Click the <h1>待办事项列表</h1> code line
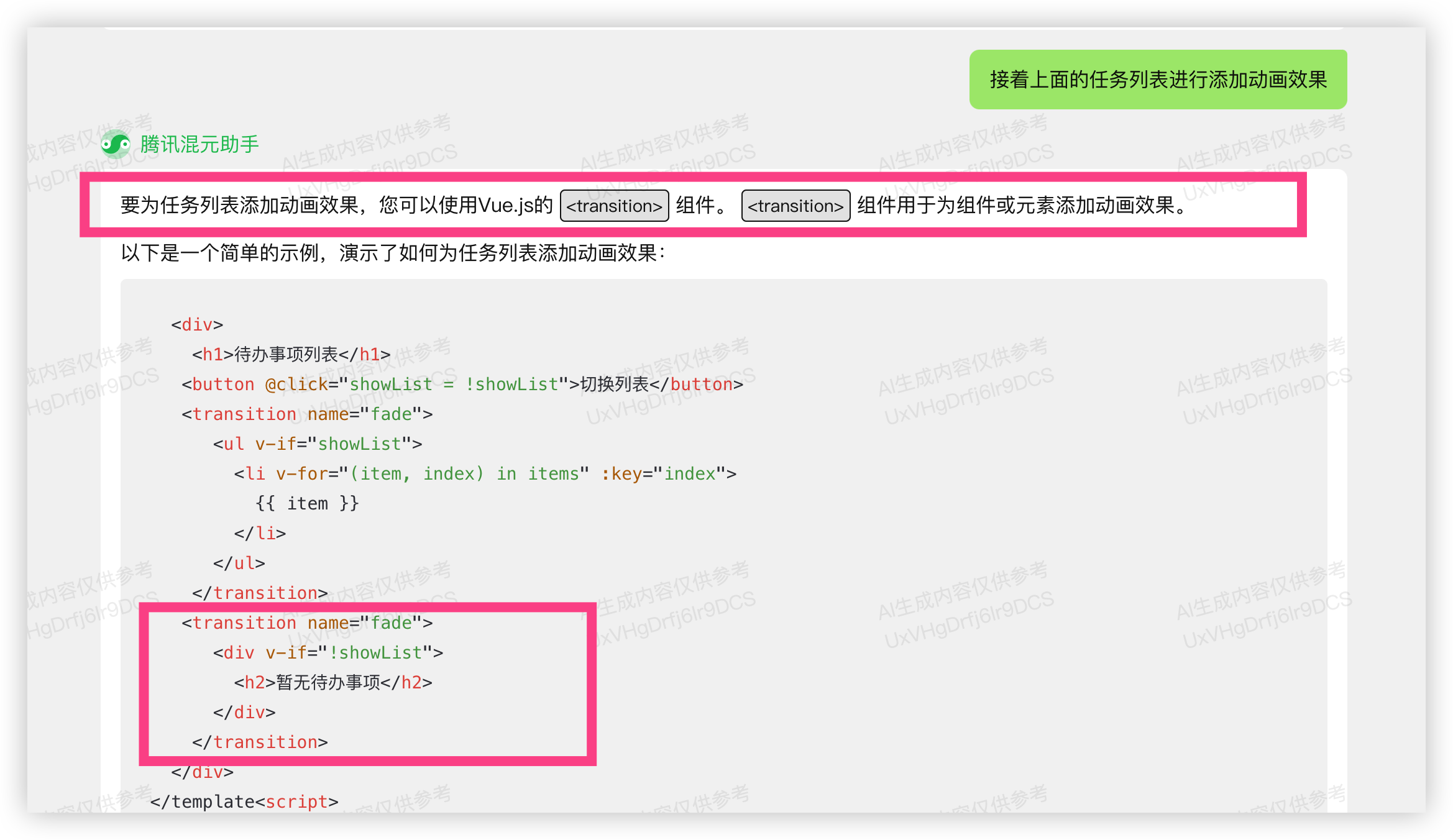 click(291, 354)
